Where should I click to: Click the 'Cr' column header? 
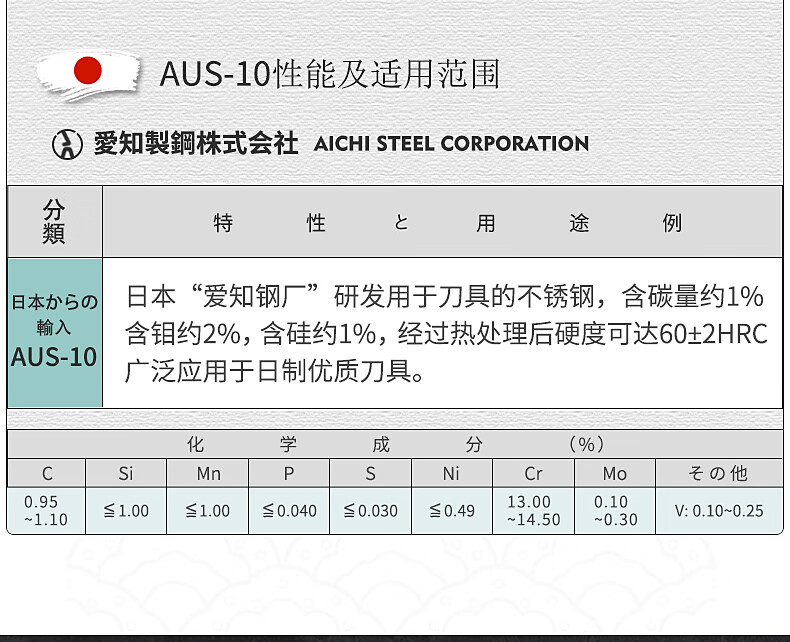(534, 474)
